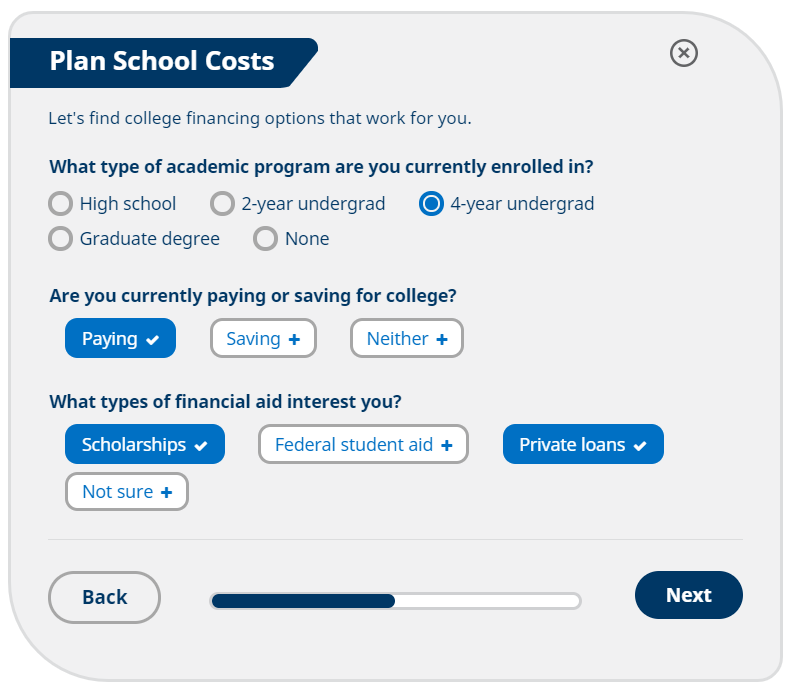Go to the Next step
Image resolution: width=793 pixels, height=700 pixels.
[x=689, y=595]
